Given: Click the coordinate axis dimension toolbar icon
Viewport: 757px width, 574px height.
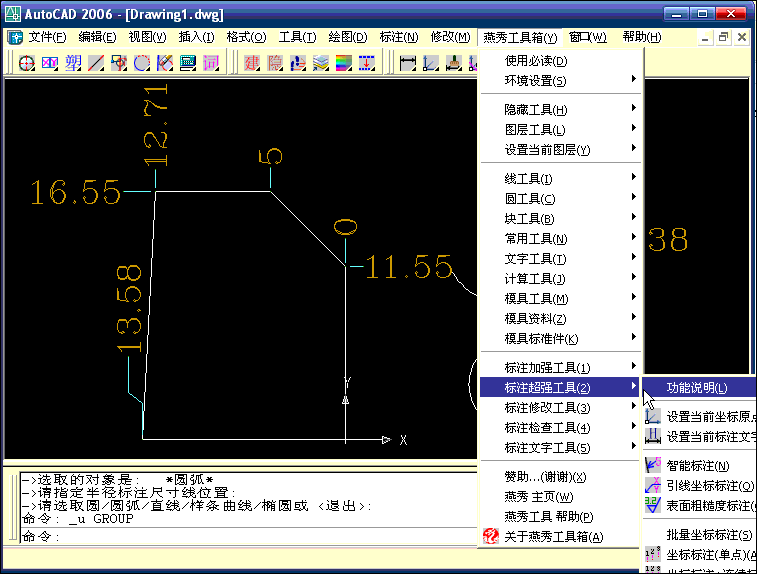Looking at the screenshot, I should [x=431, y=63].
